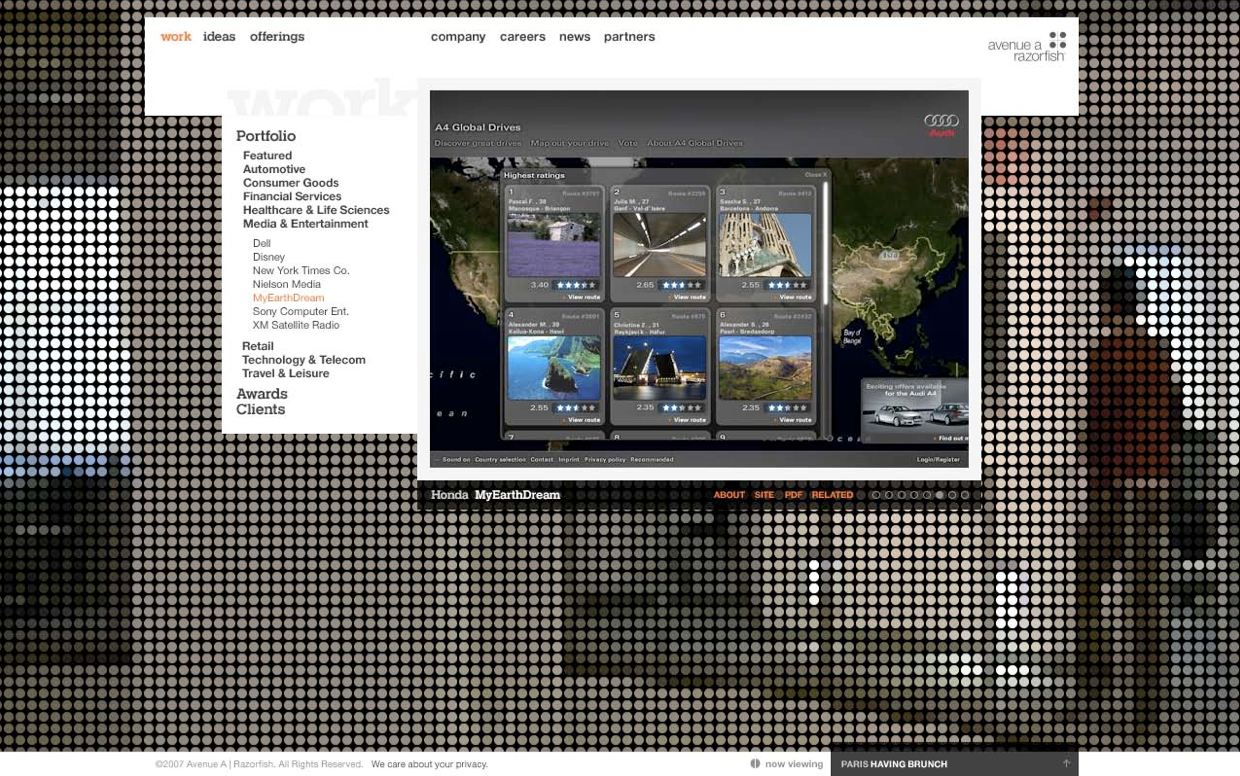
Task: Open the ideas menu
Action: coord(219,37)
